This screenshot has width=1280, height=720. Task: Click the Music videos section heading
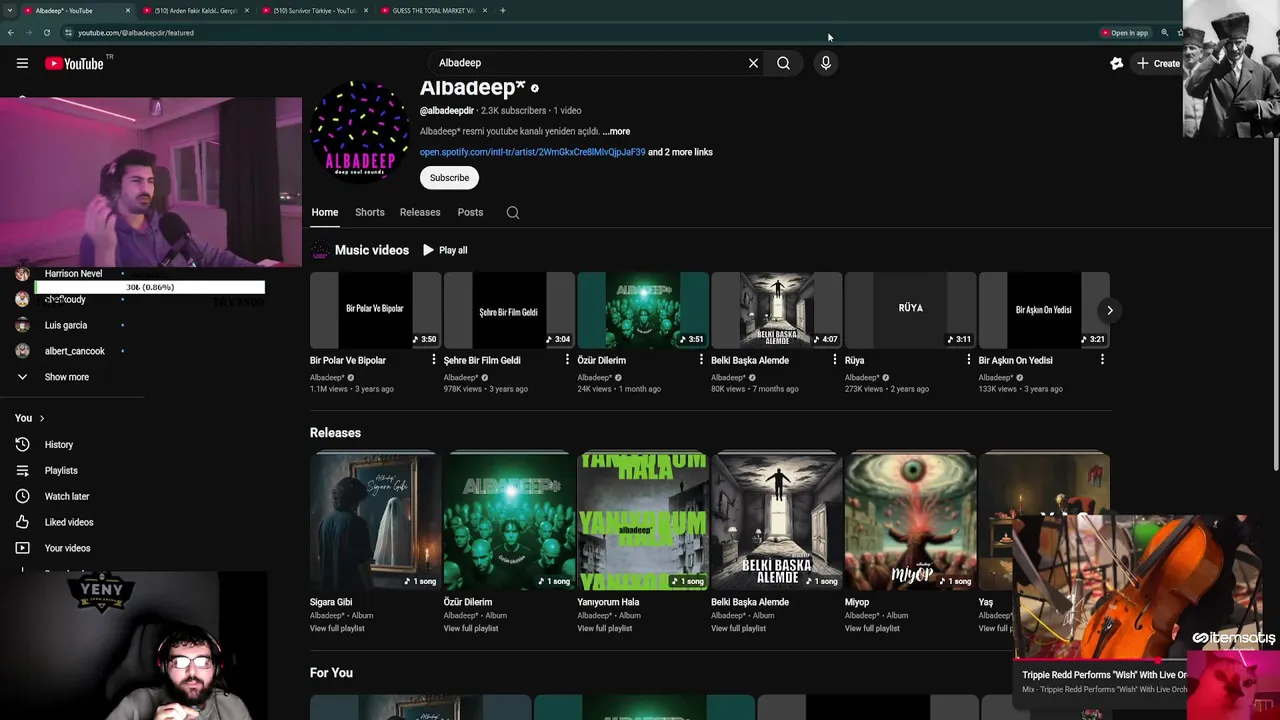pyautogui.click(x=372, y=250)
